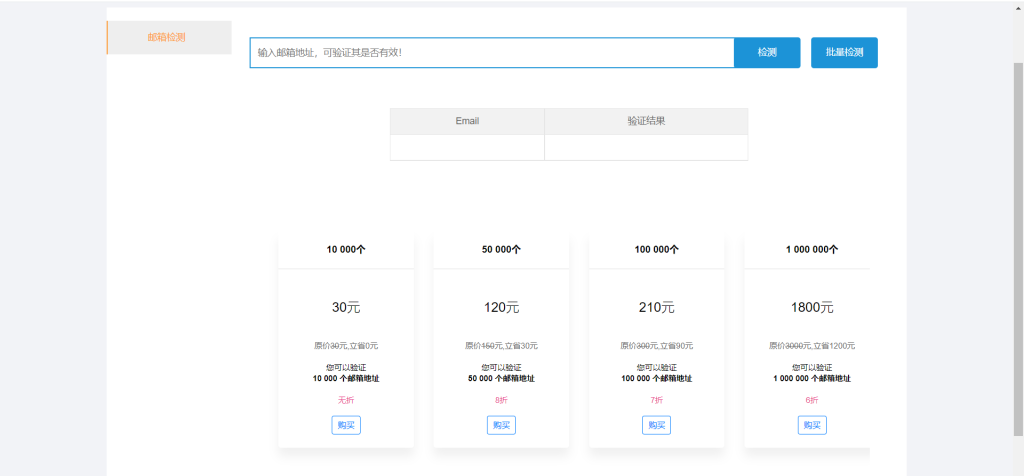
Task: Click the 1800元 price text
Action: click(812, 308)
